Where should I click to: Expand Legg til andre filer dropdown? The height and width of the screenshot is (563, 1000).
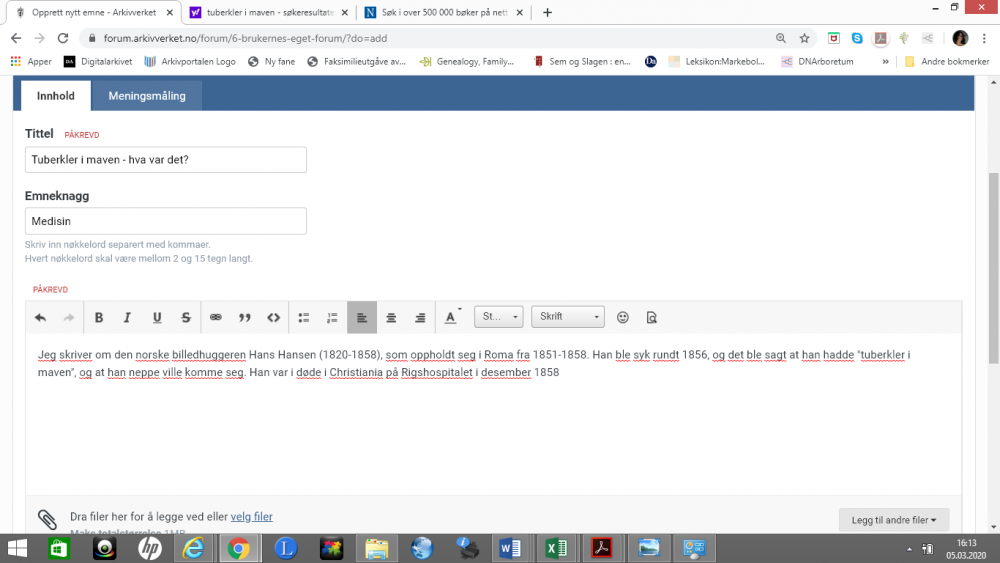point(893,520)
